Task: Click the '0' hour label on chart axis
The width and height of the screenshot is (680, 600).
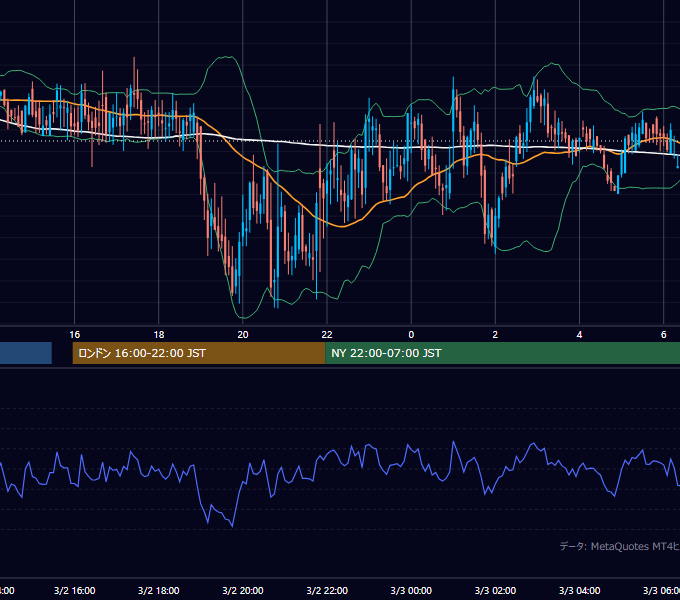Action: [x=411, y=335]
